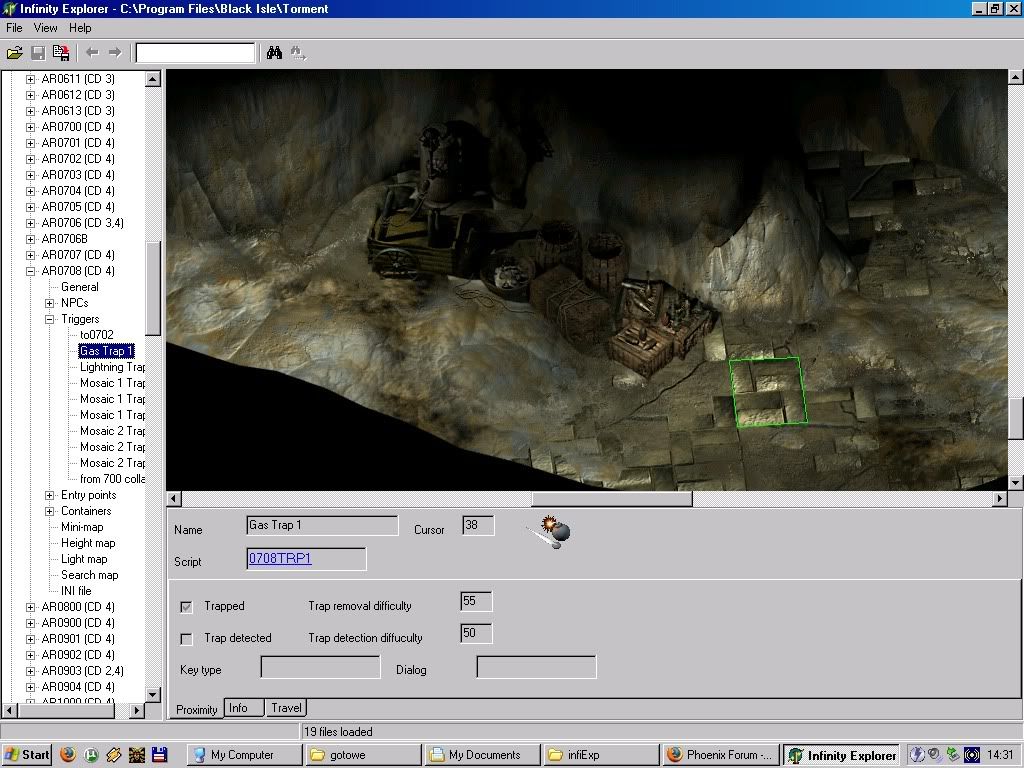Expand the NPCs tree node
Image resolution: width=1024 pixels, height=768 pixels.
(50, 303)
